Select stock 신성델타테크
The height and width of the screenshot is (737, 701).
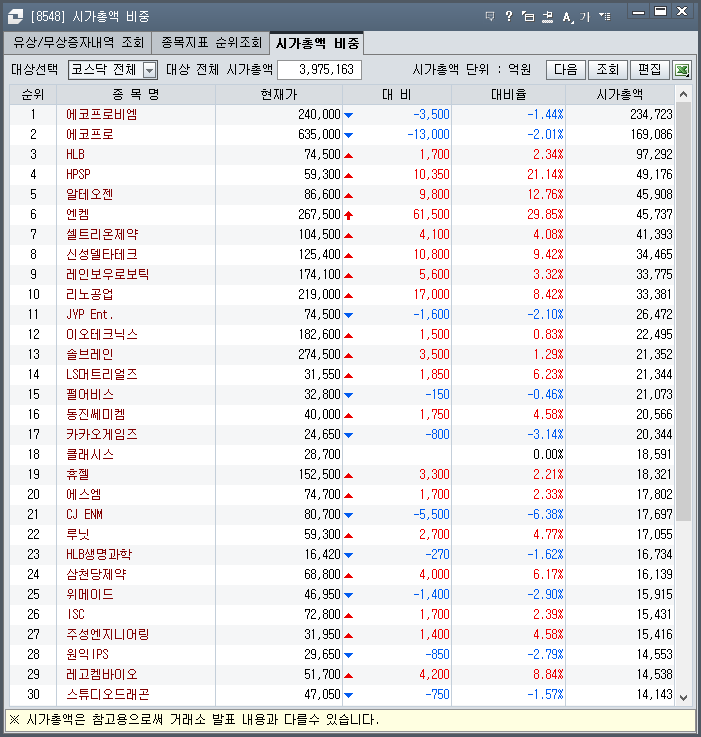tap(102, 254)
